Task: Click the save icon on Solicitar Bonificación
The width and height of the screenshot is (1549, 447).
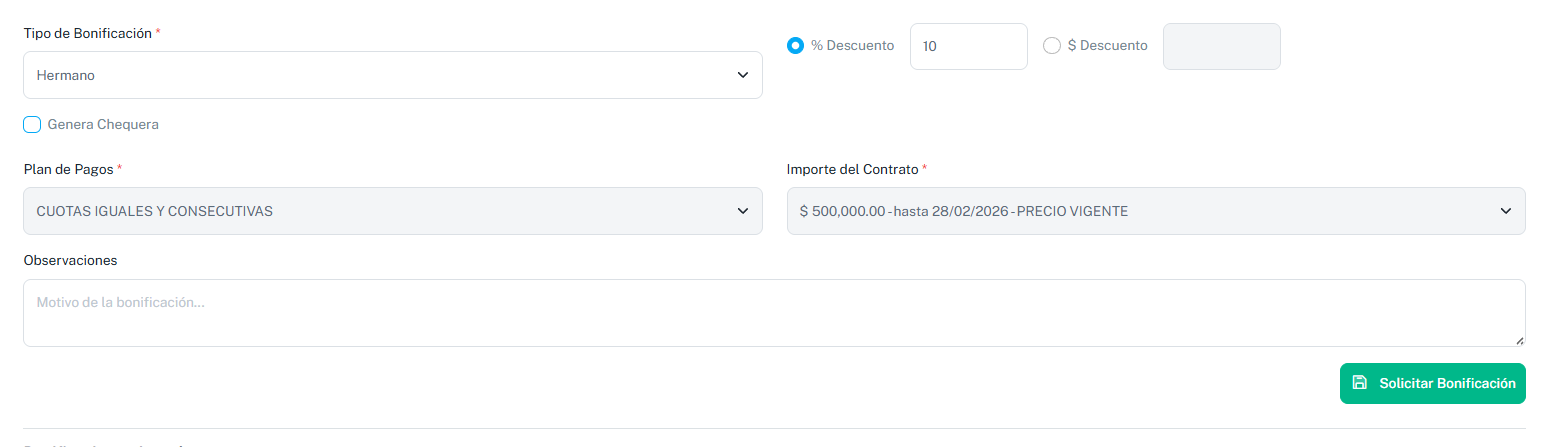Action: click(x=1359, y=383)
